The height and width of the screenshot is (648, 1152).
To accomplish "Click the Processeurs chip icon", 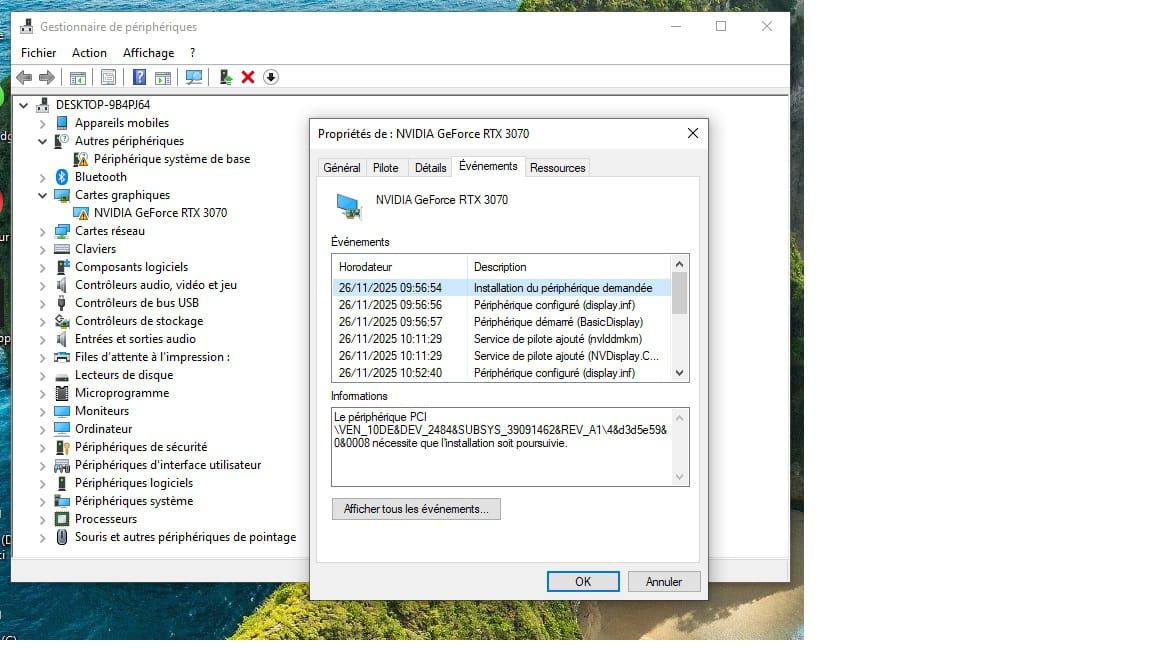I will [x=62, y=519].
